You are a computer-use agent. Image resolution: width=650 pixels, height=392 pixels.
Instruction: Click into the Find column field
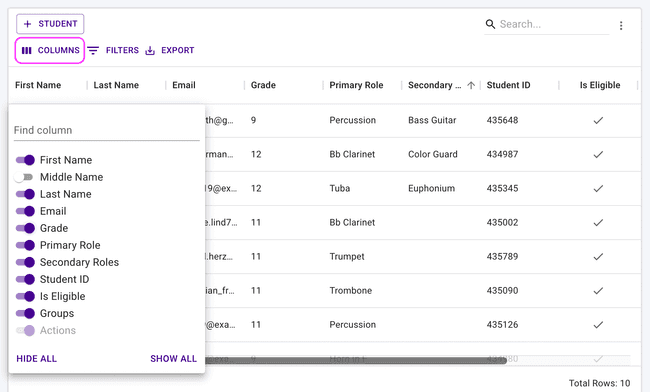pyautogui.click(x=107, y=130)
